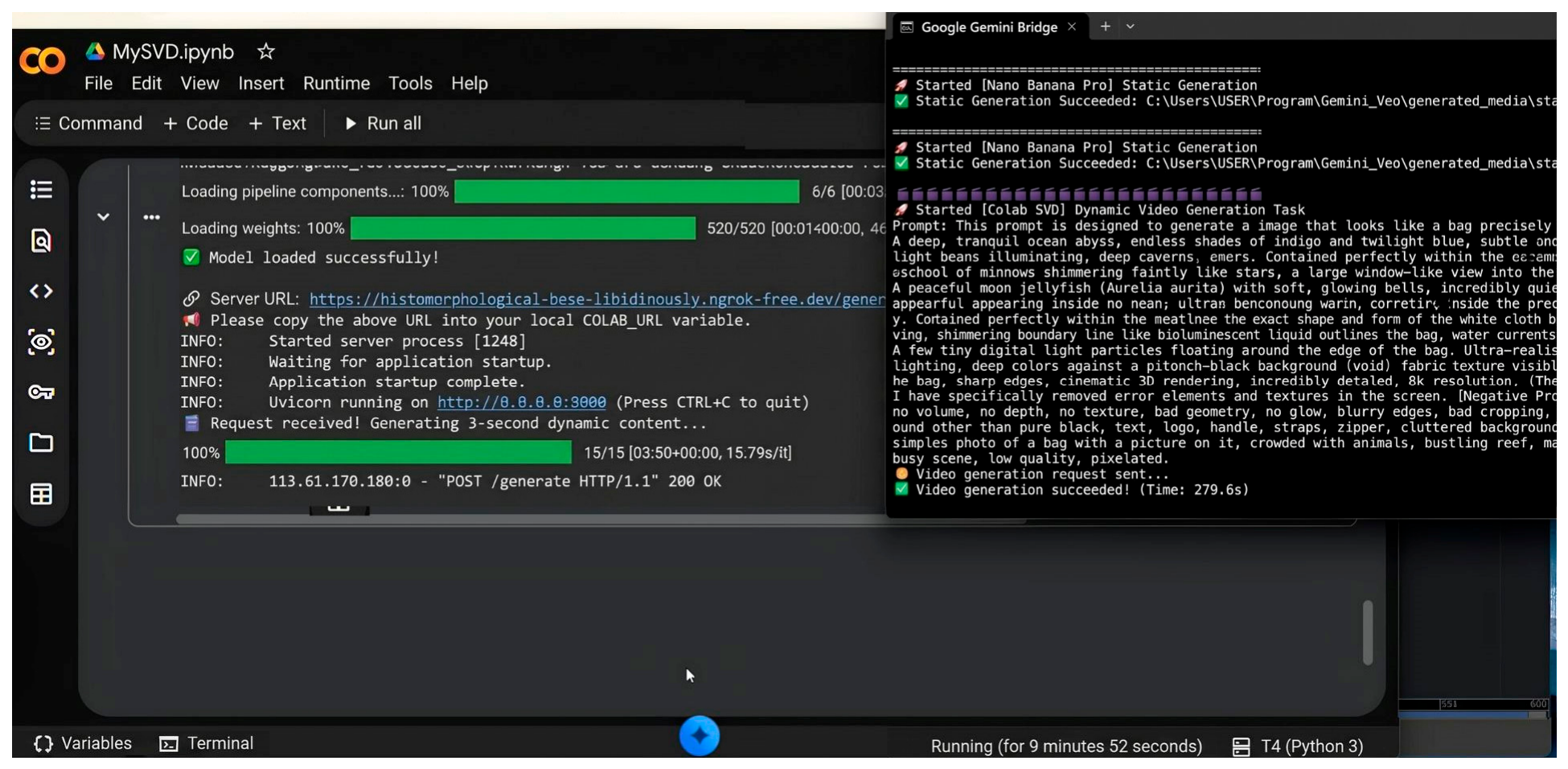1568x769 pixels.
Task: Open the Runtime menu
Action: (x=336, y=84)
